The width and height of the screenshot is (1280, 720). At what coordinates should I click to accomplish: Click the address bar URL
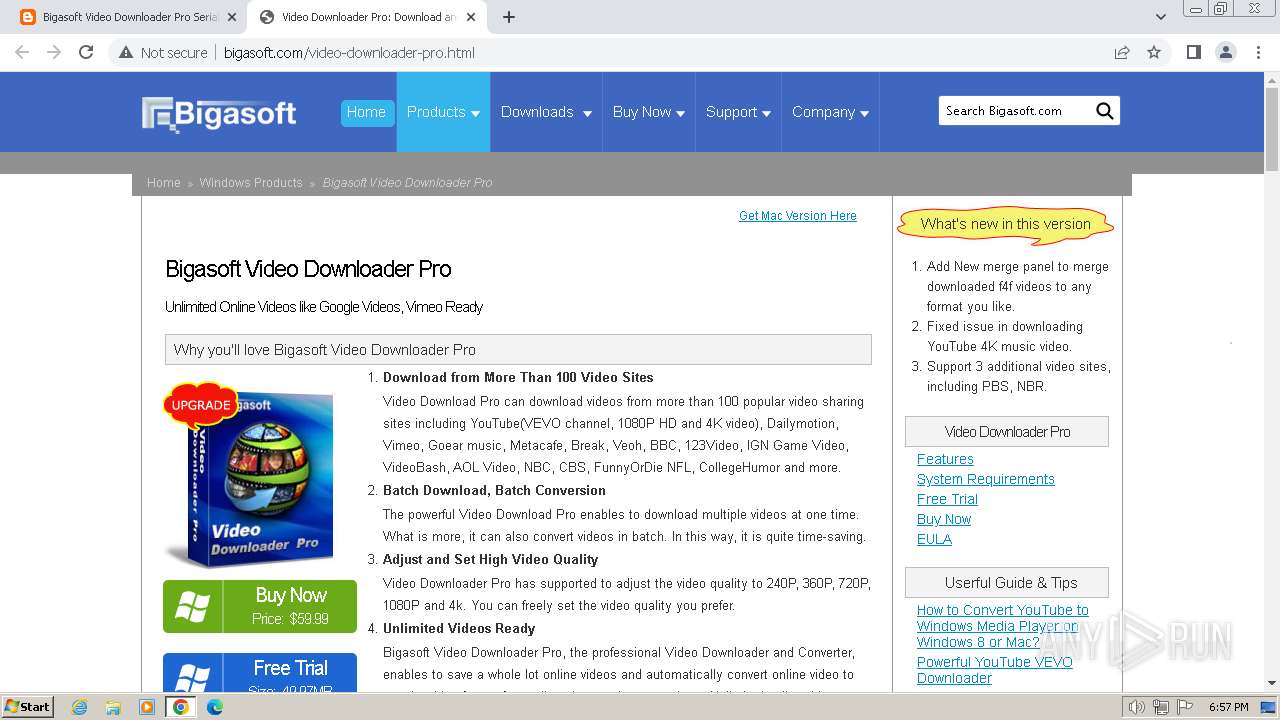(x=349, y=52)
